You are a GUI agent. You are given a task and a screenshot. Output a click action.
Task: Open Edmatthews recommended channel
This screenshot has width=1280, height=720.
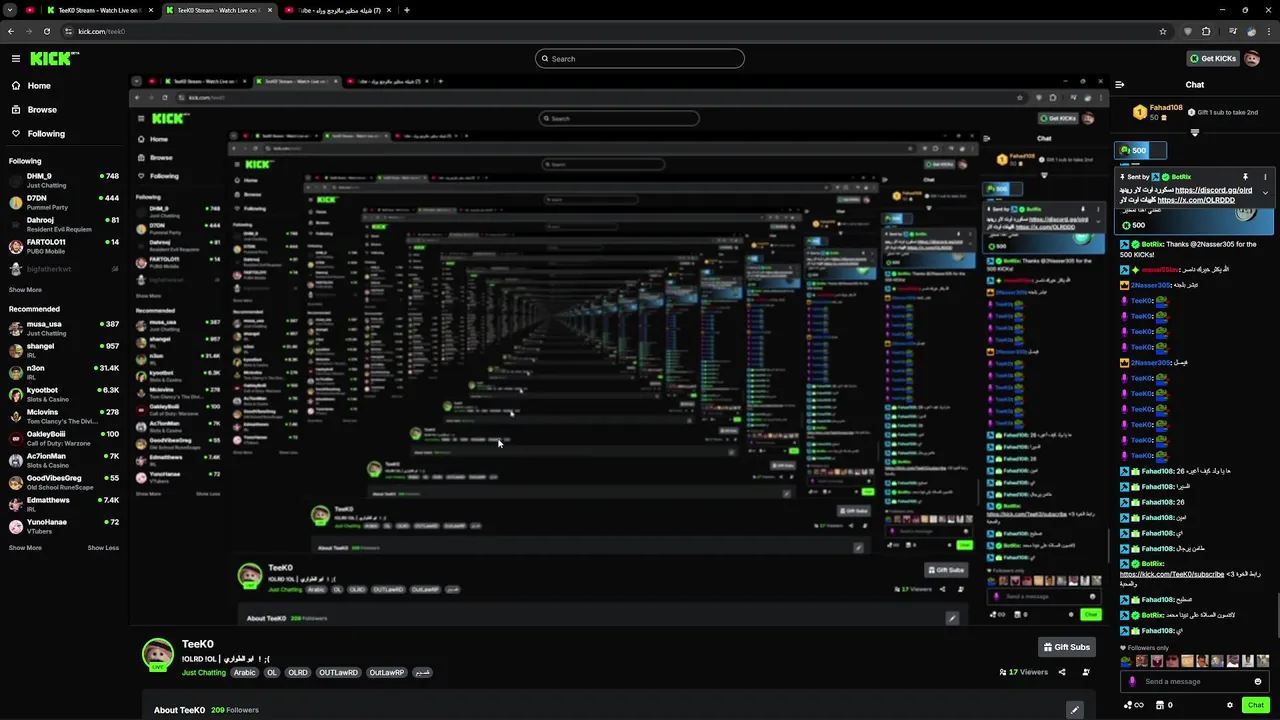pos(62,504)
